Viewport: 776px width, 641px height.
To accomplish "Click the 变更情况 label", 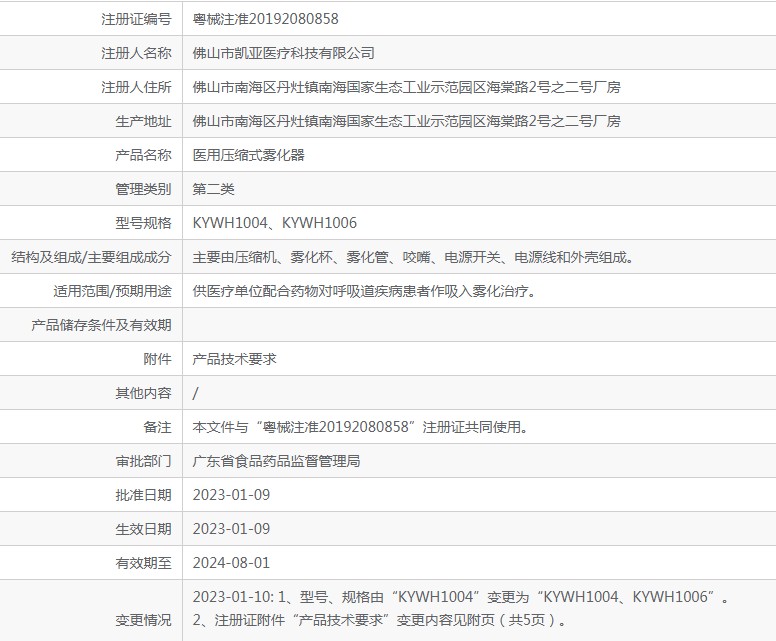I will tap(143, 620).
